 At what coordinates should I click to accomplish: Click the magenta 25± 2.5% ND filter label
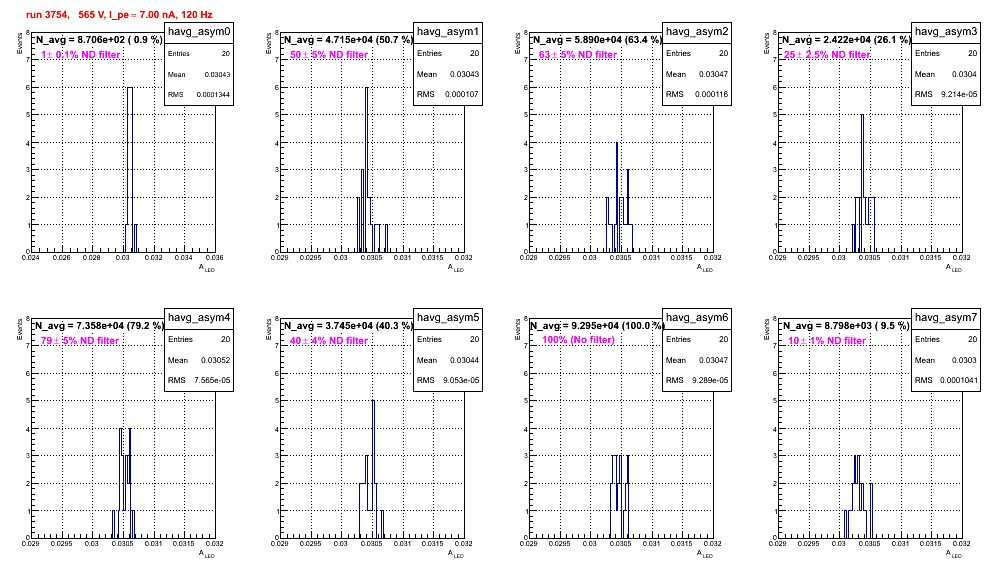coord(827,55)
